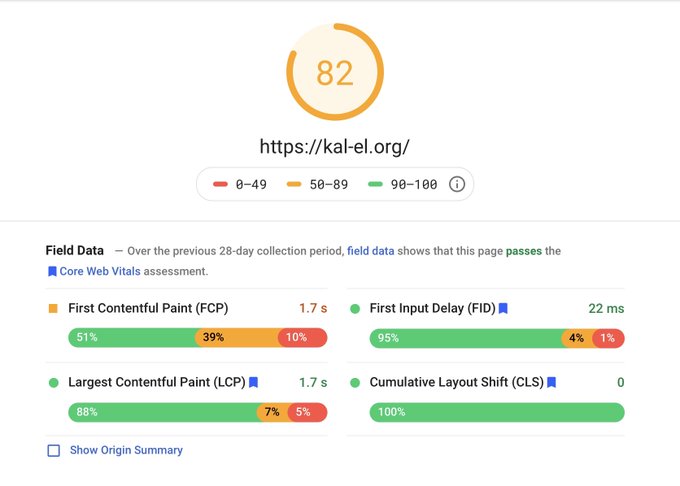Viewport: 680px width, 486px height.
Task: Click the 88% green segment of LCP bar
Action: 164,412
